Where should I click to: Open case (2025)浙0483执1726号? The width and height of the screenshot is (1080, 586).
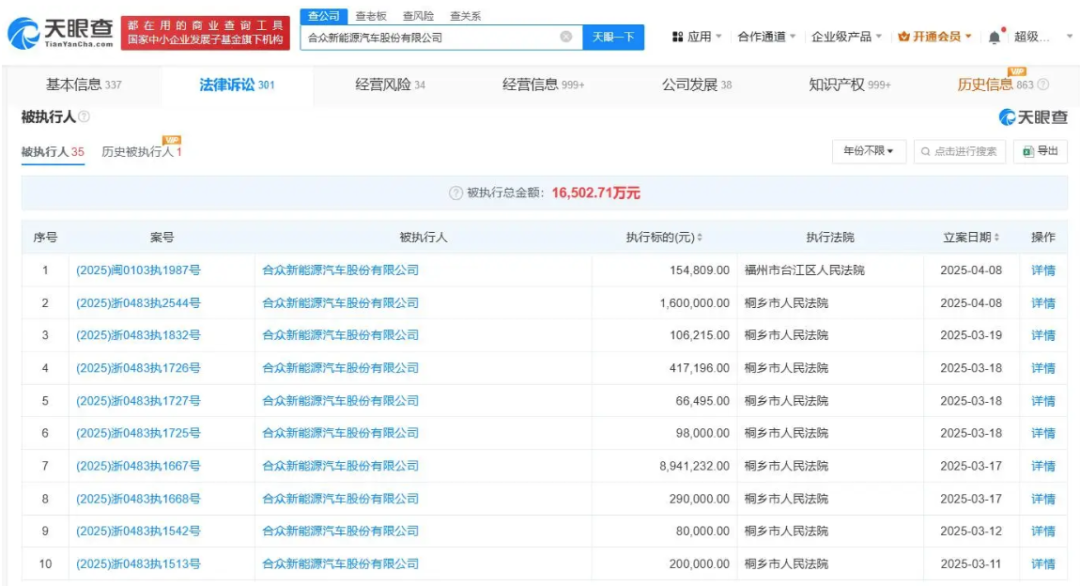point(138,368)
